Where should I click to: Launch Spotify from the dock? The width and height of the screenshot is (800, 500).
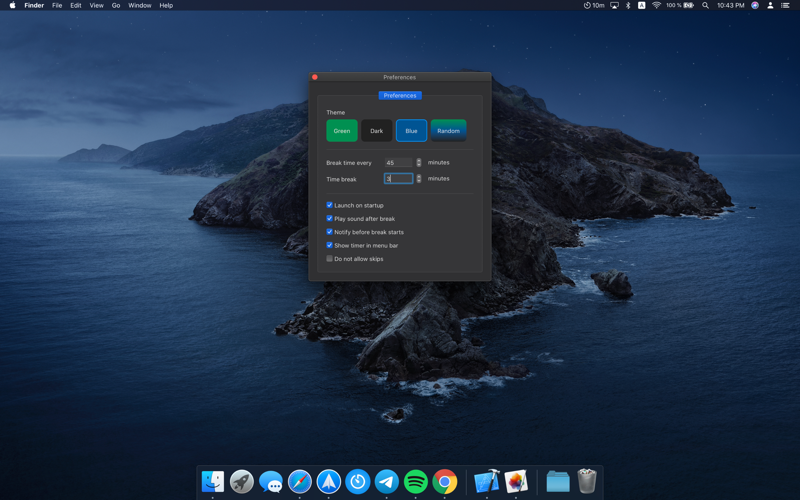(416, 481)
